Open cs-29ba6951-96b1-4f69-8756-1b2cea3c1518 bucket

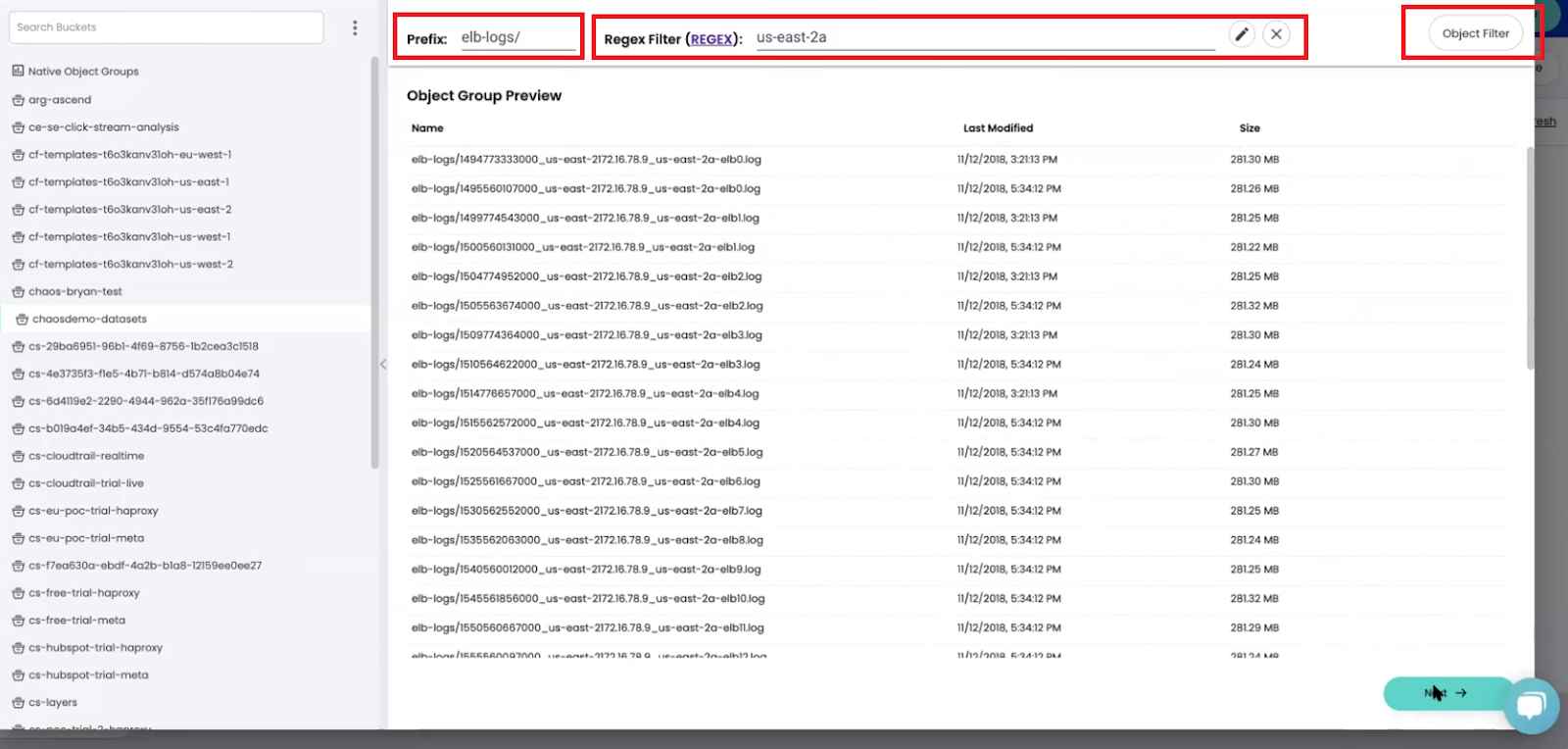[143, 347]
